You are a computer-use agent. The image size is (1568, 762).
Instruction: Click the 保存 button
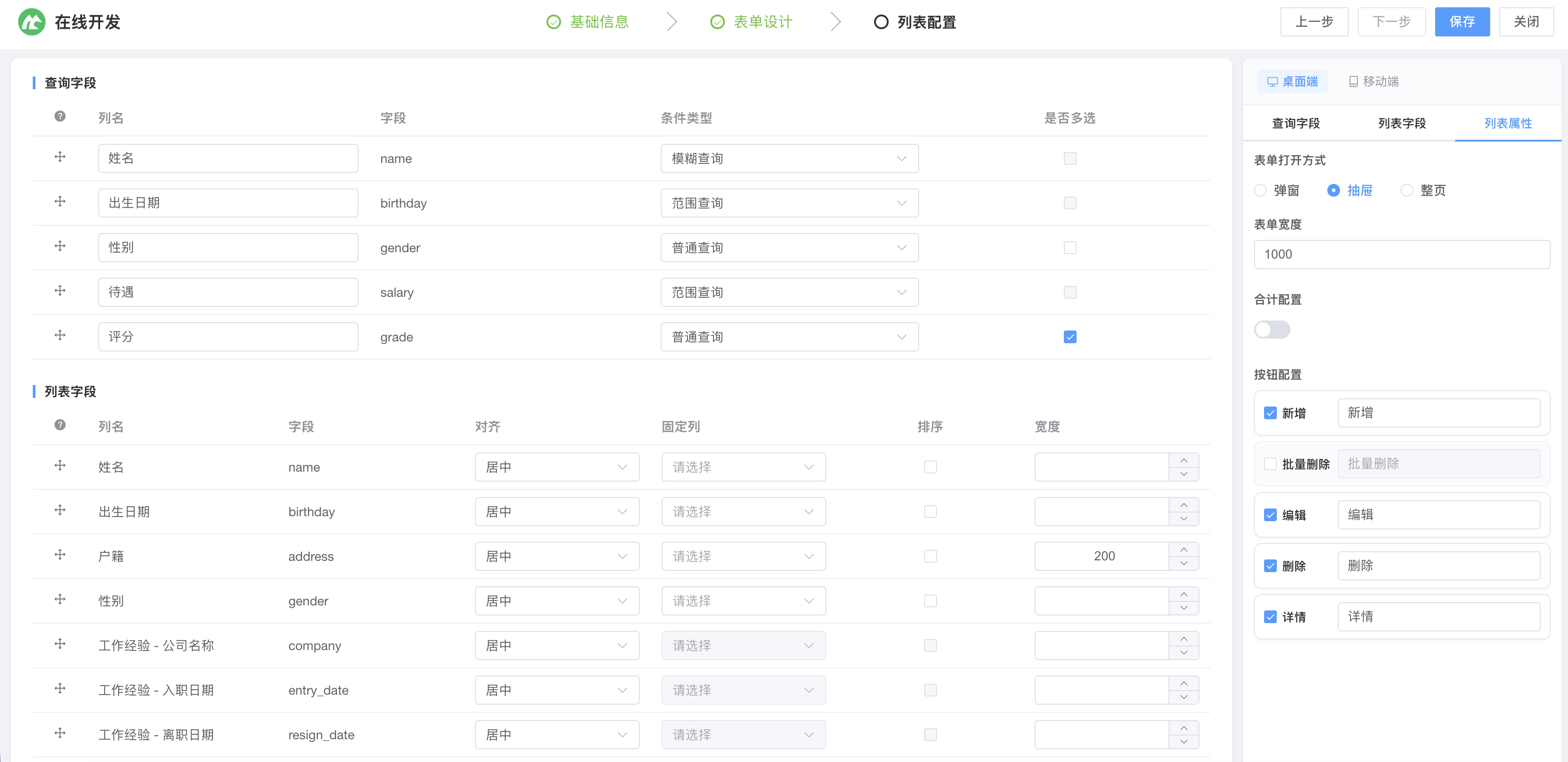[1462, 22]
